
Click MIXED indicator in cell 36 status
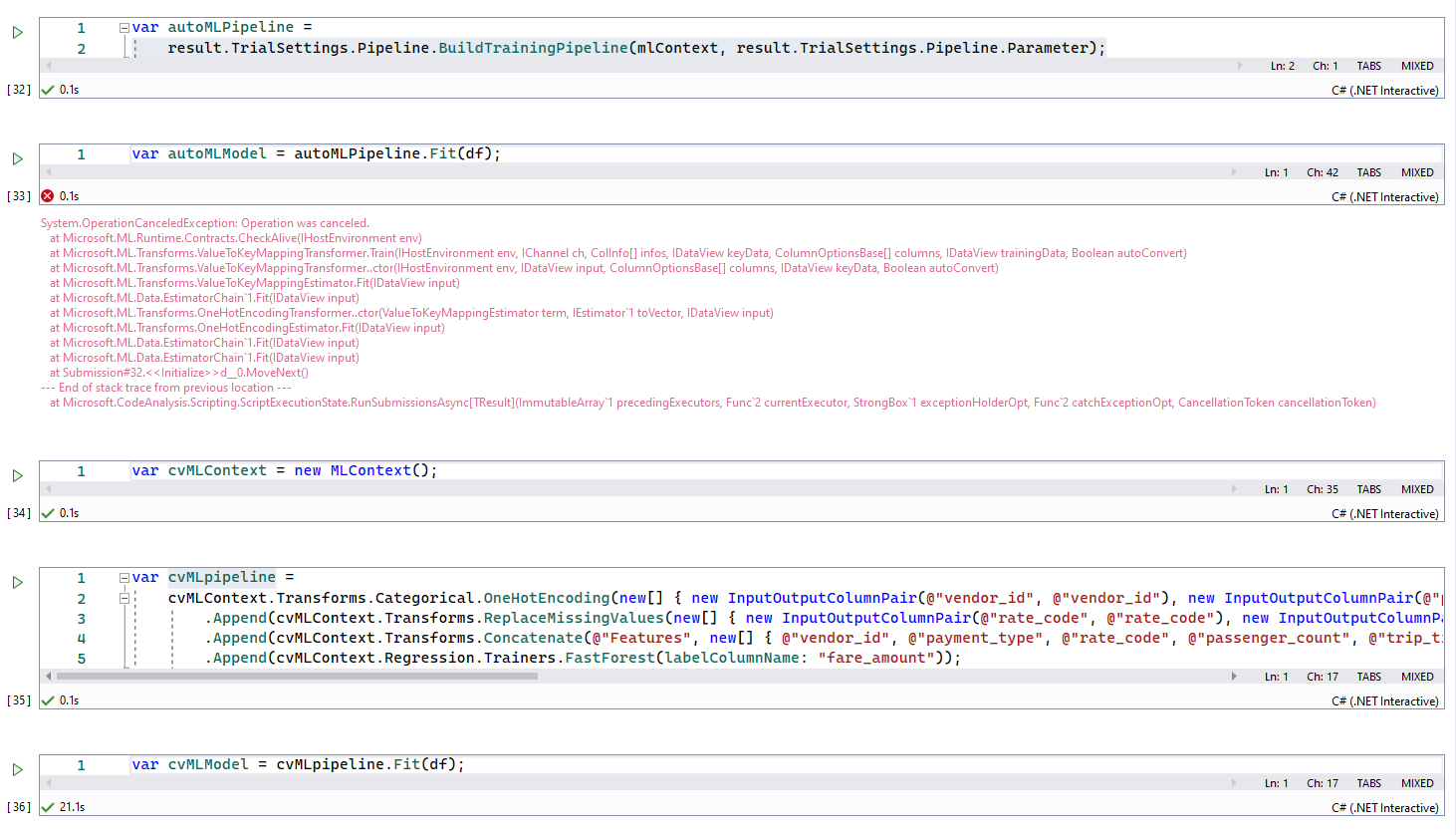click(1417, 783)
